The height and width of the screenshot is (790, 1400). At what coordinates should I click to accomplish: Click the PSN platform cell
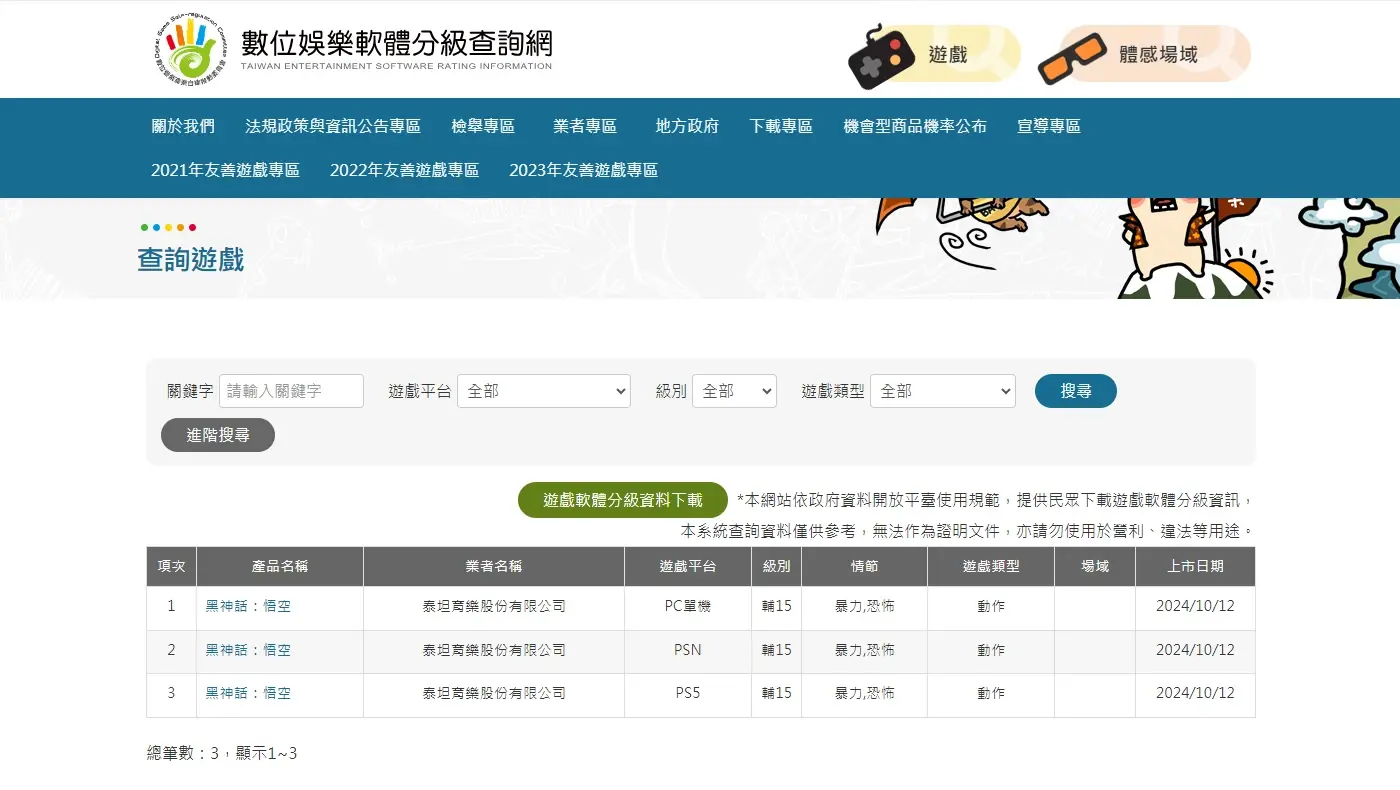pos(688,650)
